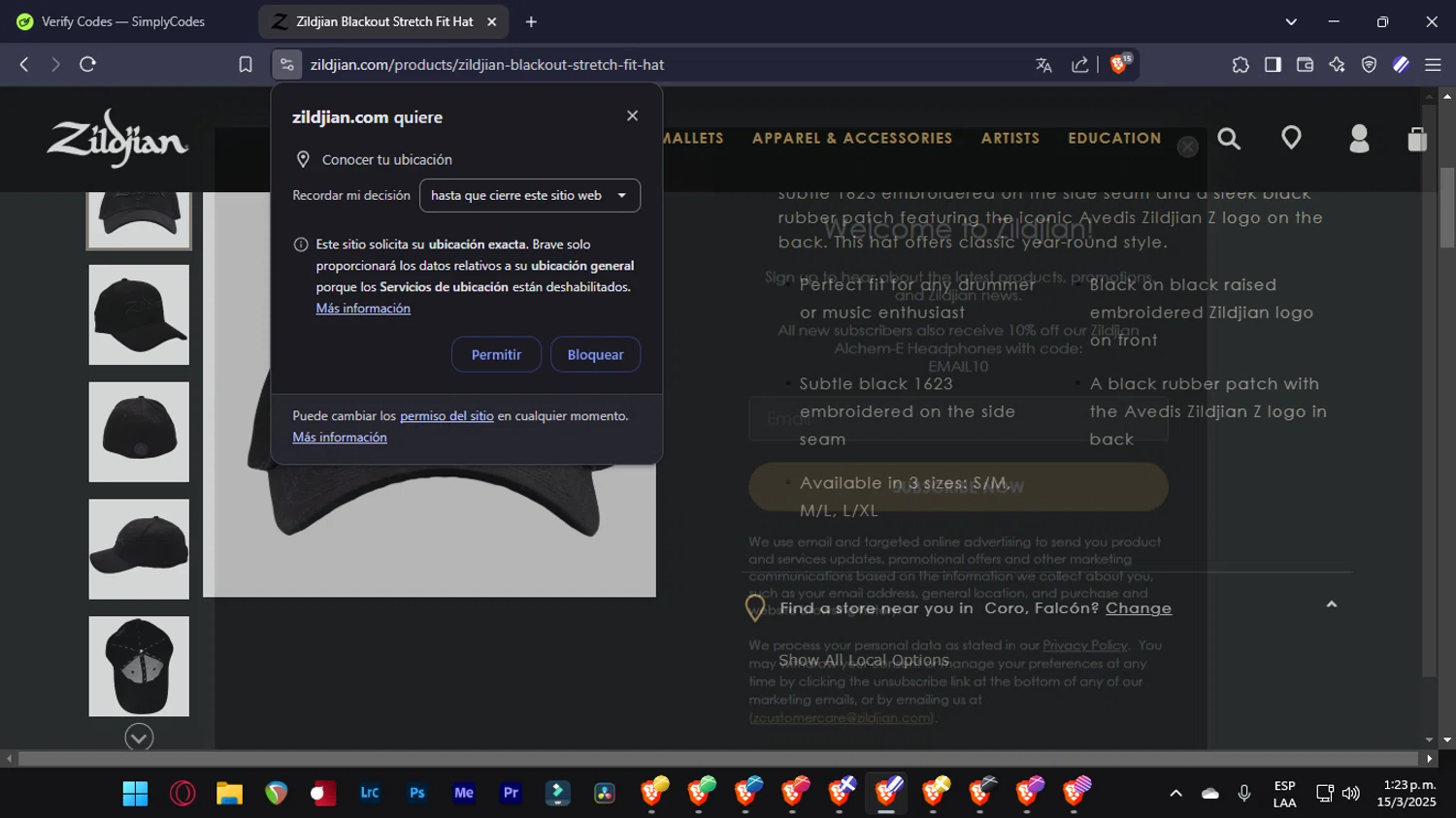Click the Zildjian logo in header
The height and width of the screenshot is (818, 1456).
click(117, 138)
